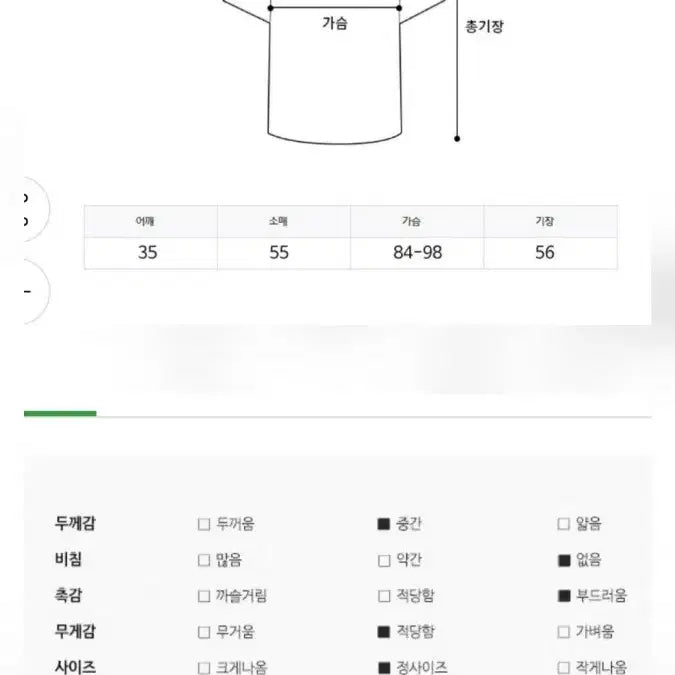Click the 어깨 column header

(148, 222)
